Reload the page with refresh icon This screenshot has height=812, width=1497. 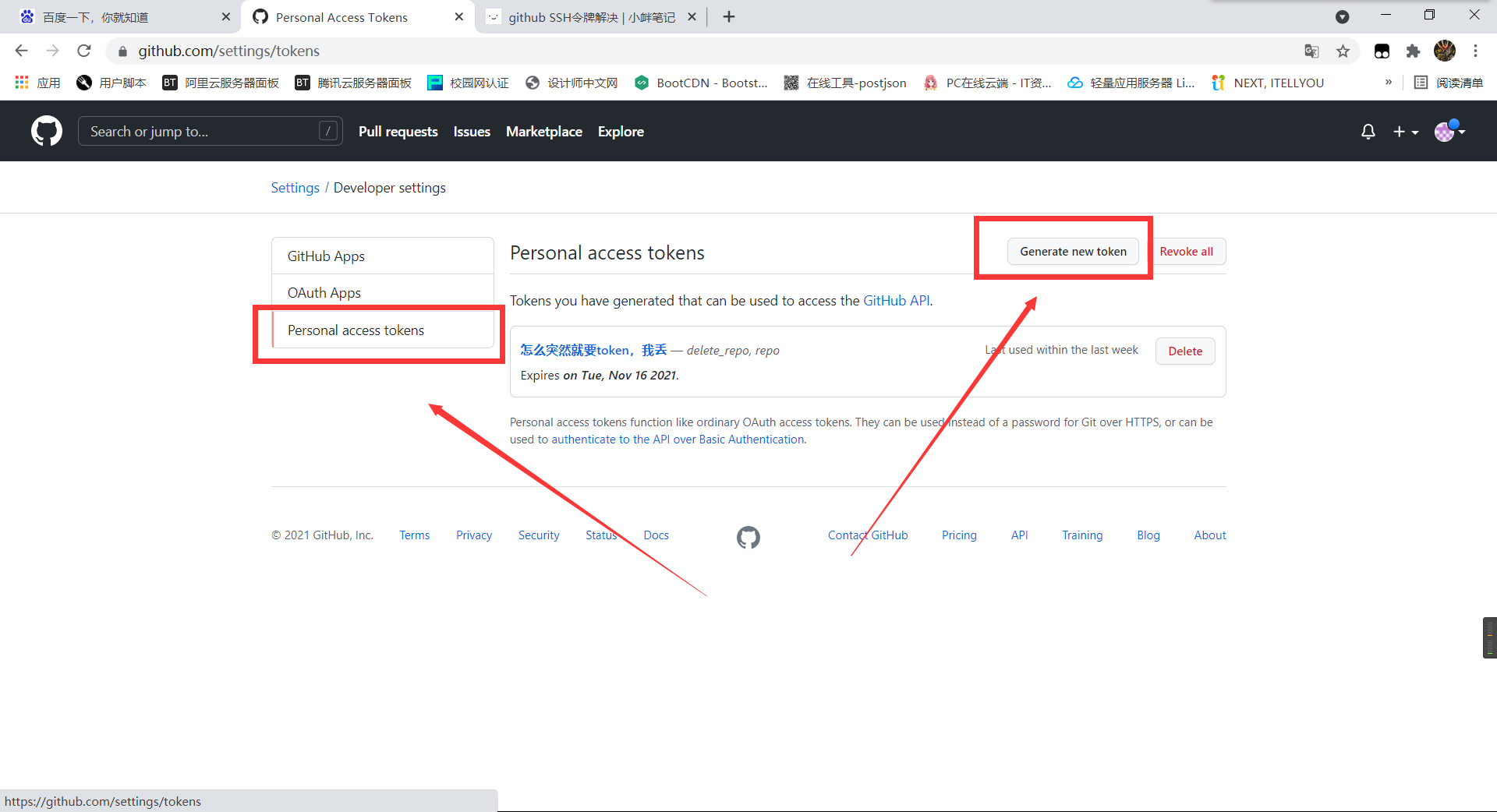(x=84, y=51)
